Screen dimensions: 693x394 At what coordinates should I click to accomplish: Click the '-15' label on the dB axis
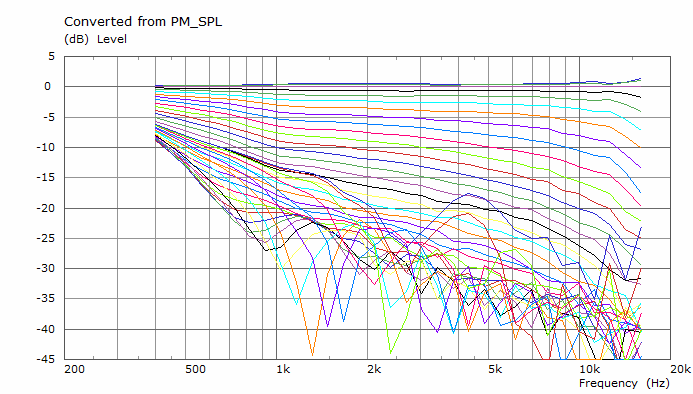tap(46, 178)
